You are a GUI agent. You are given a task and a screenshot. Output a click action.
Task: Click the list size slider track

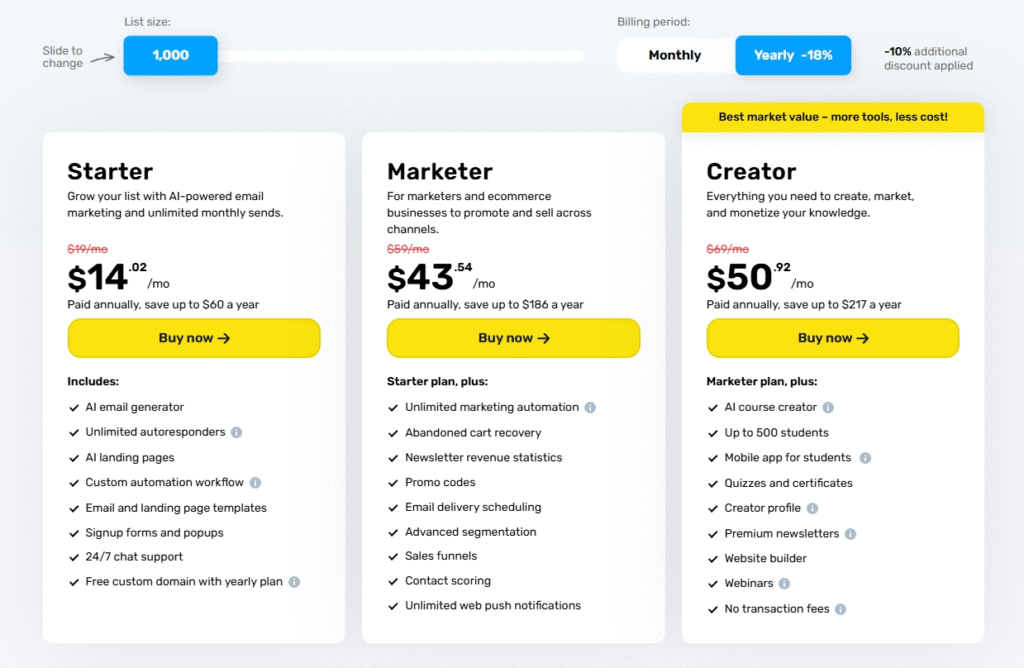pos(400,56)
